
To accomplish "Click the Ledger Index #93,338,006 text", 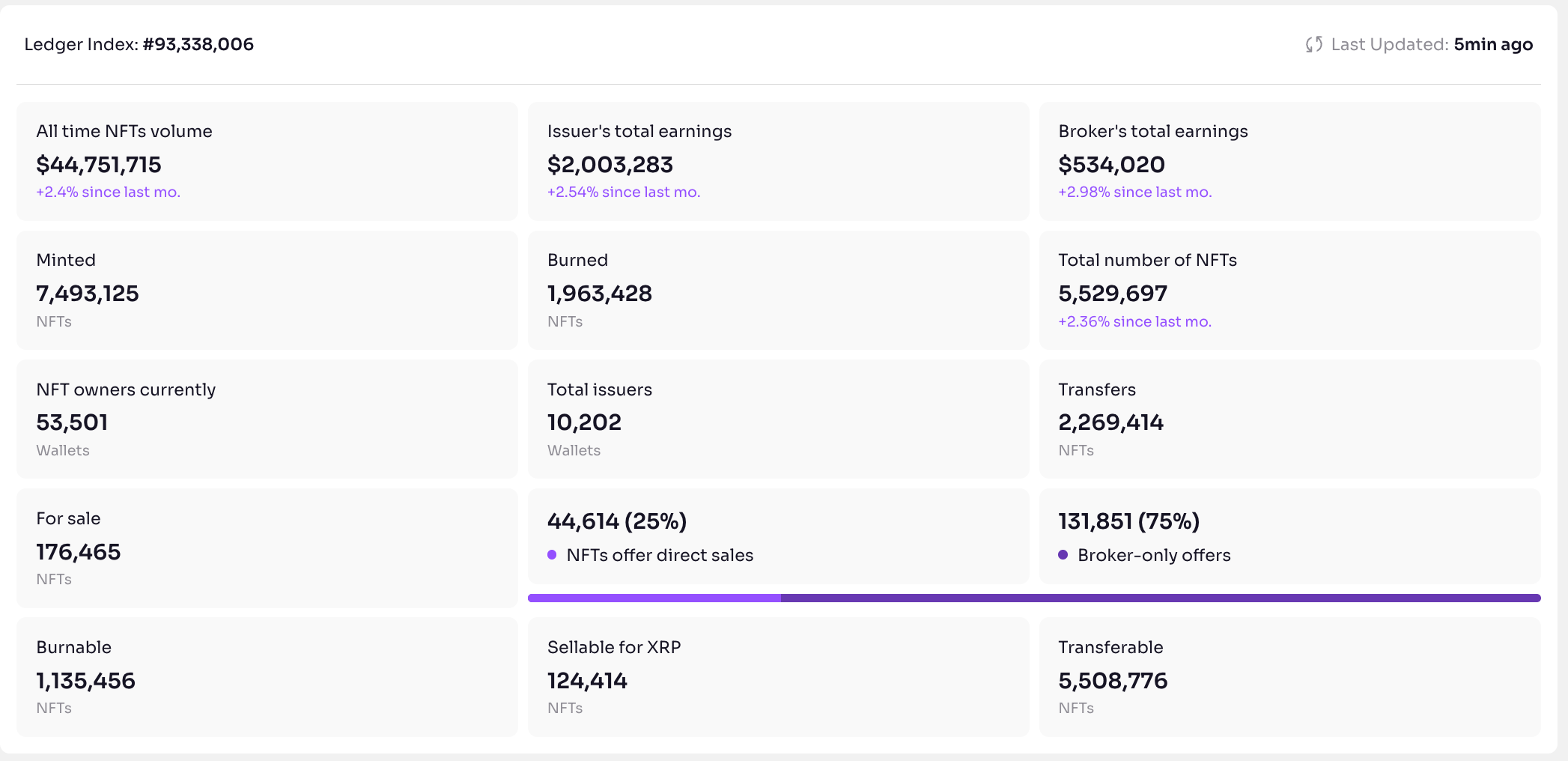I will [139, 44].
